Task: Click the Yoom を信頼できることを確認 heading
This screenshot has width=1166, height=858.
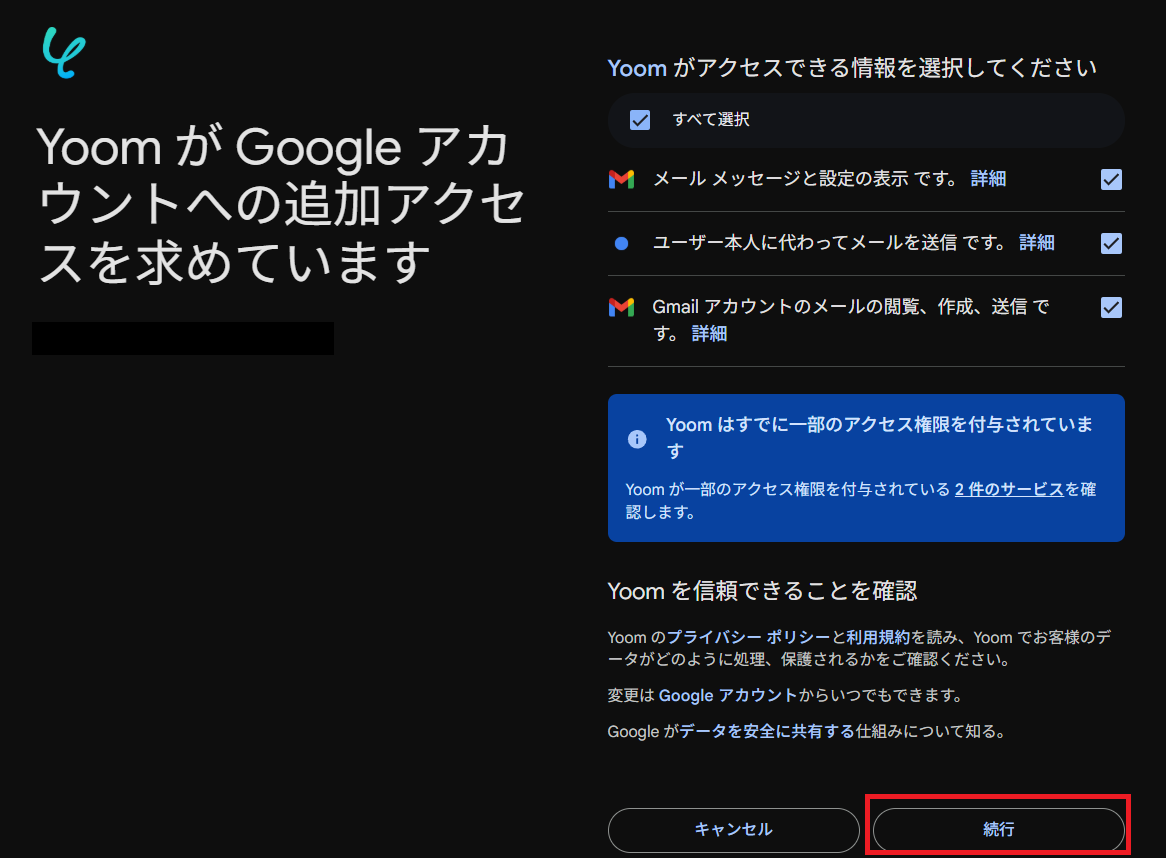Action: (762, 591)
